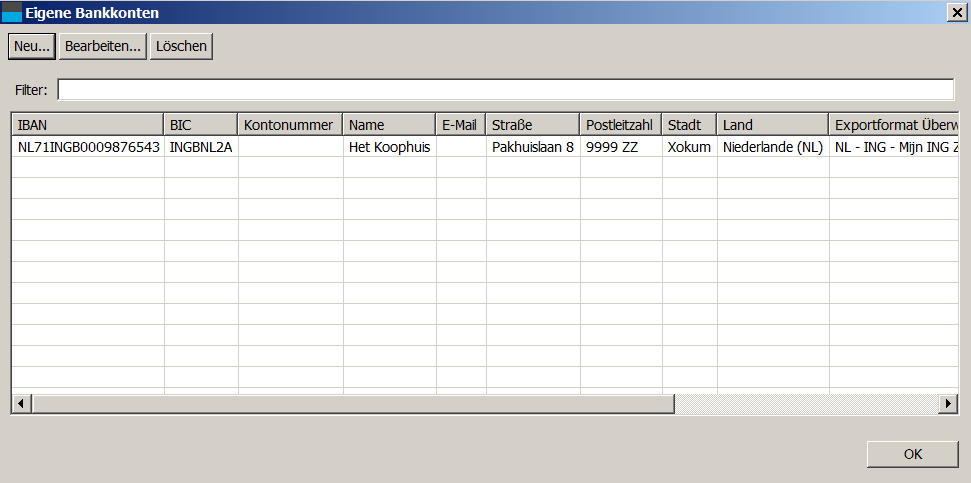Screen dimensions: 971x483
Task: Select the IBAN cell NL71INGB0009876543
Action: coord(88,147)
